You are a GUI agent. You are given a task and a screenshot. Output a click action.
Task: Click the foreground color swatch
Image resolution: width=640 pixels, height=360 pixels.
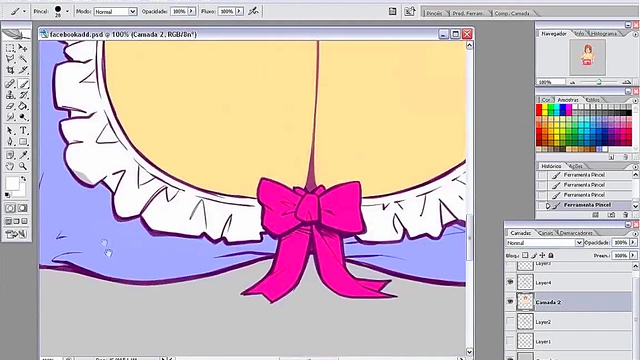pyautogui.click(x=12, y=184)
